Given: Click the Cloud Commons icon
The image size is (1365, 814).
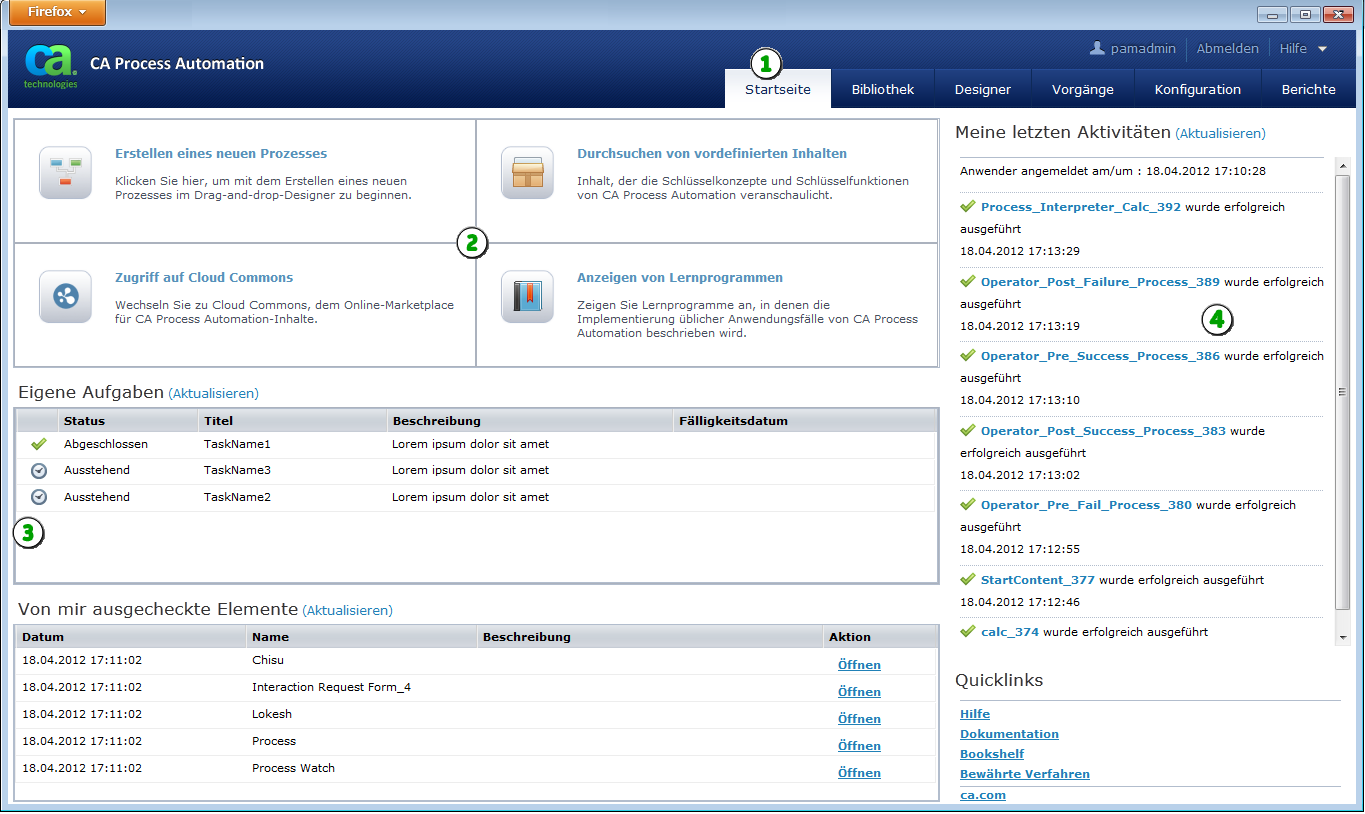Looking at the screenshot, I should coord(65,296).
